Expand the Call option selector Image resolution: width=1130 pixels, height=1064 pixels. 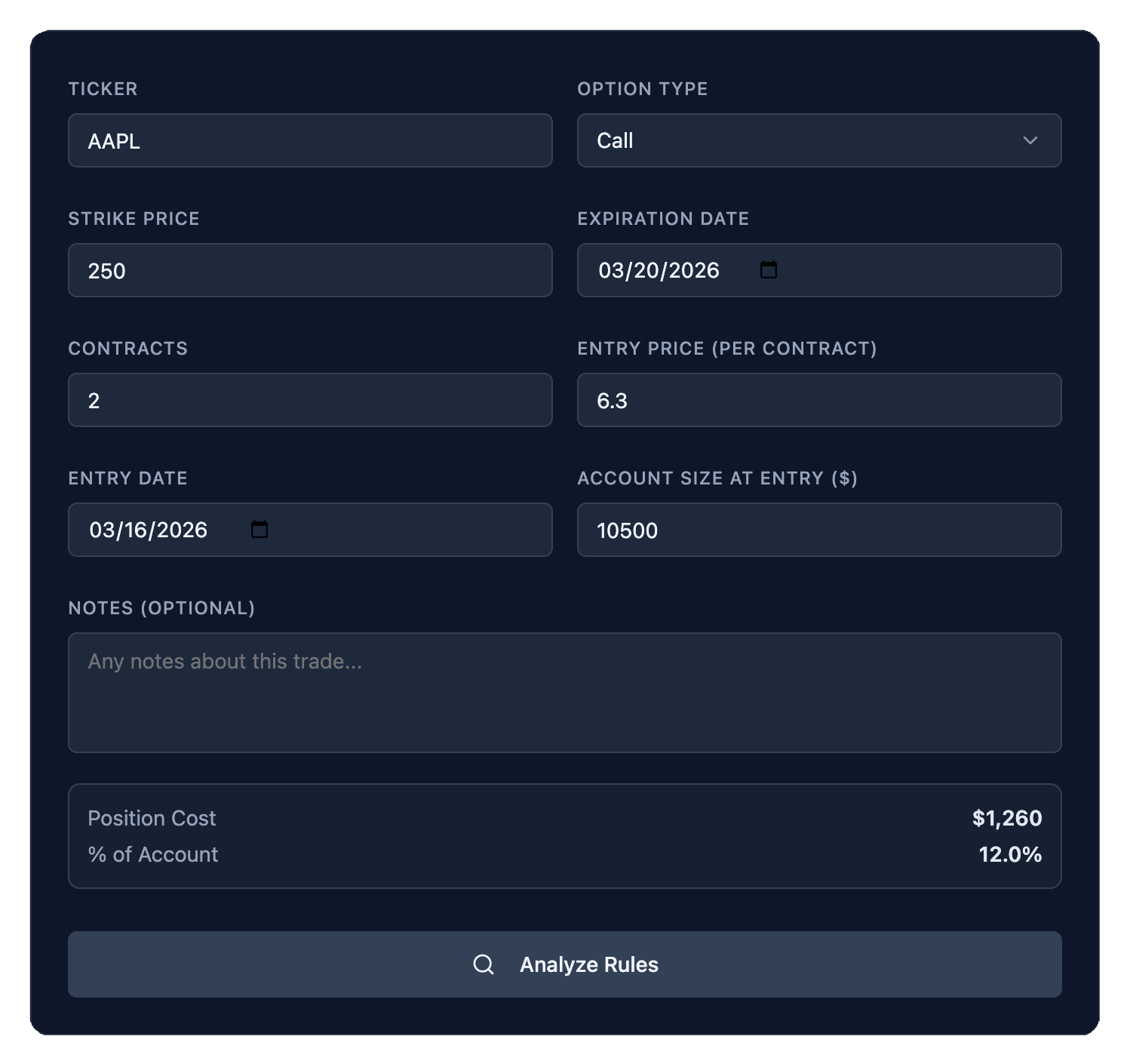click(x=819, y=140)
